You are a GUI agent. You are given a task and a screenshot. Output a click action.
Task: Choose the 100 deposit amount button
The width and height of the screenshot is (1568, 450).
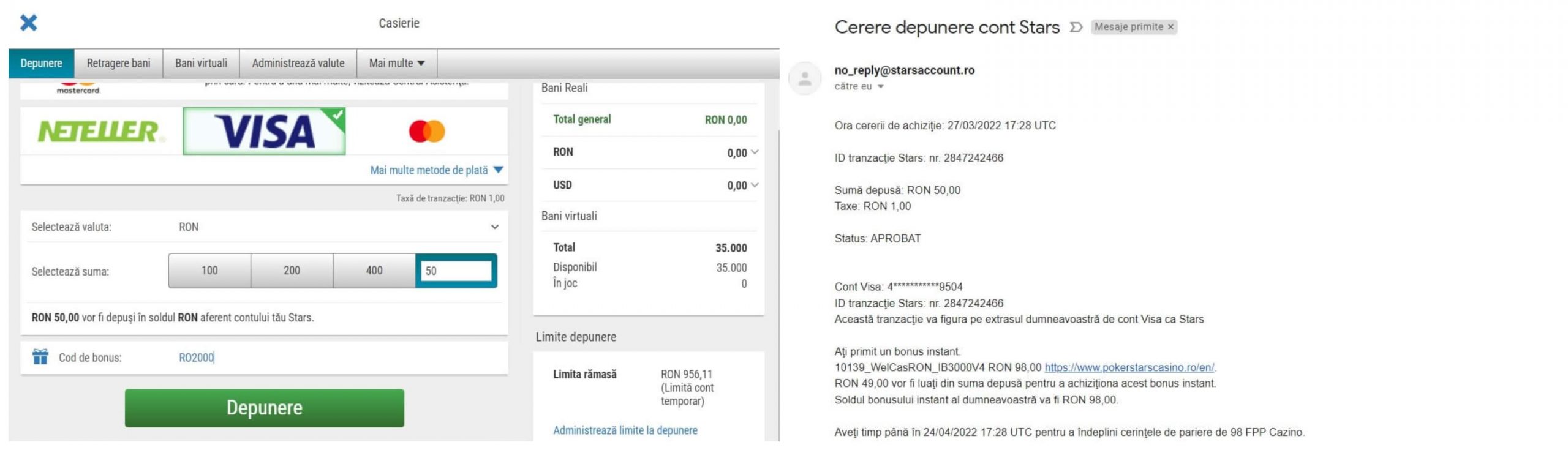coord(209,271)
